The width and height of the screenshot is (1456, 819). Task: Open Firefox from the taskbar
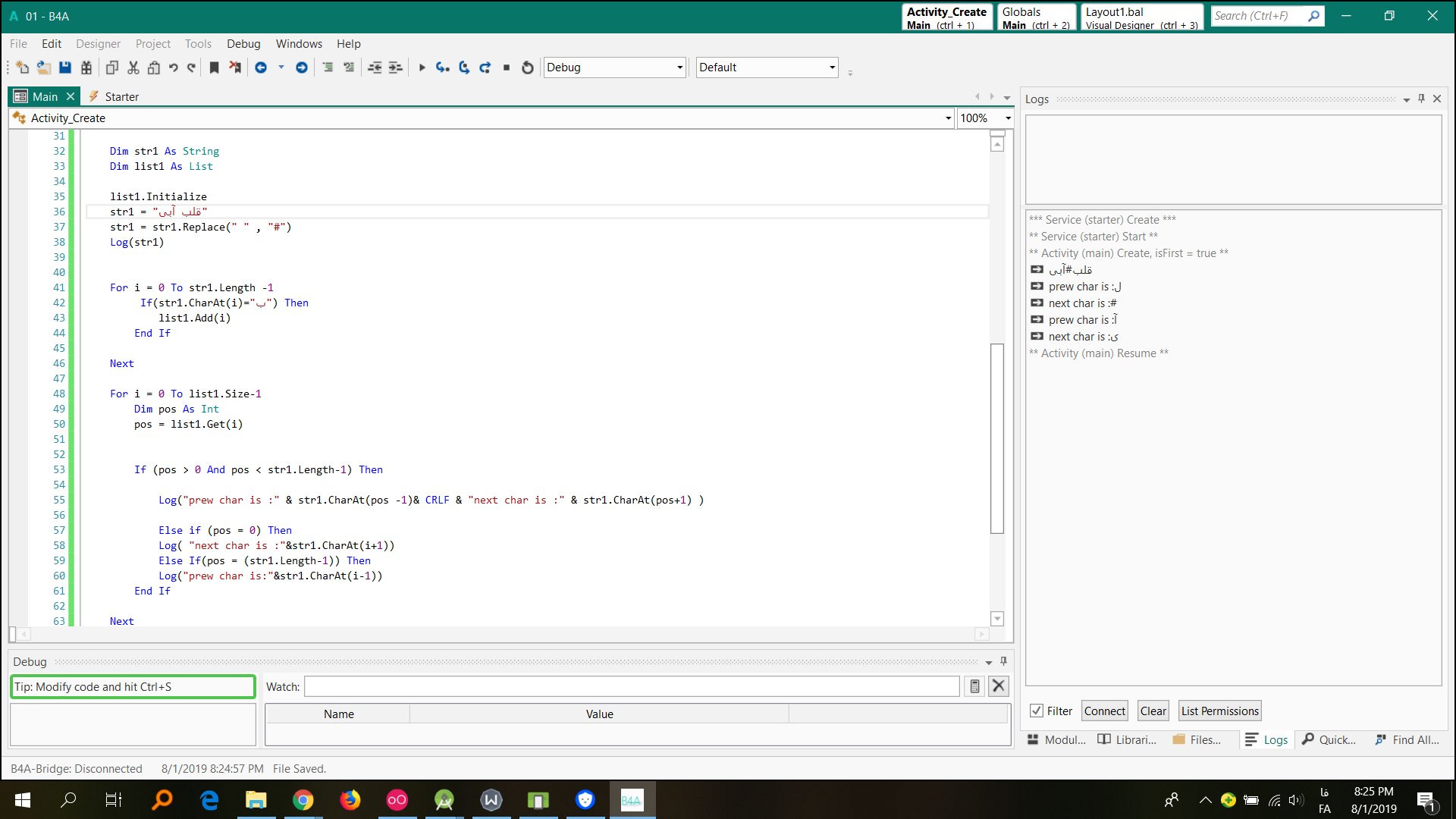[350, 799]
